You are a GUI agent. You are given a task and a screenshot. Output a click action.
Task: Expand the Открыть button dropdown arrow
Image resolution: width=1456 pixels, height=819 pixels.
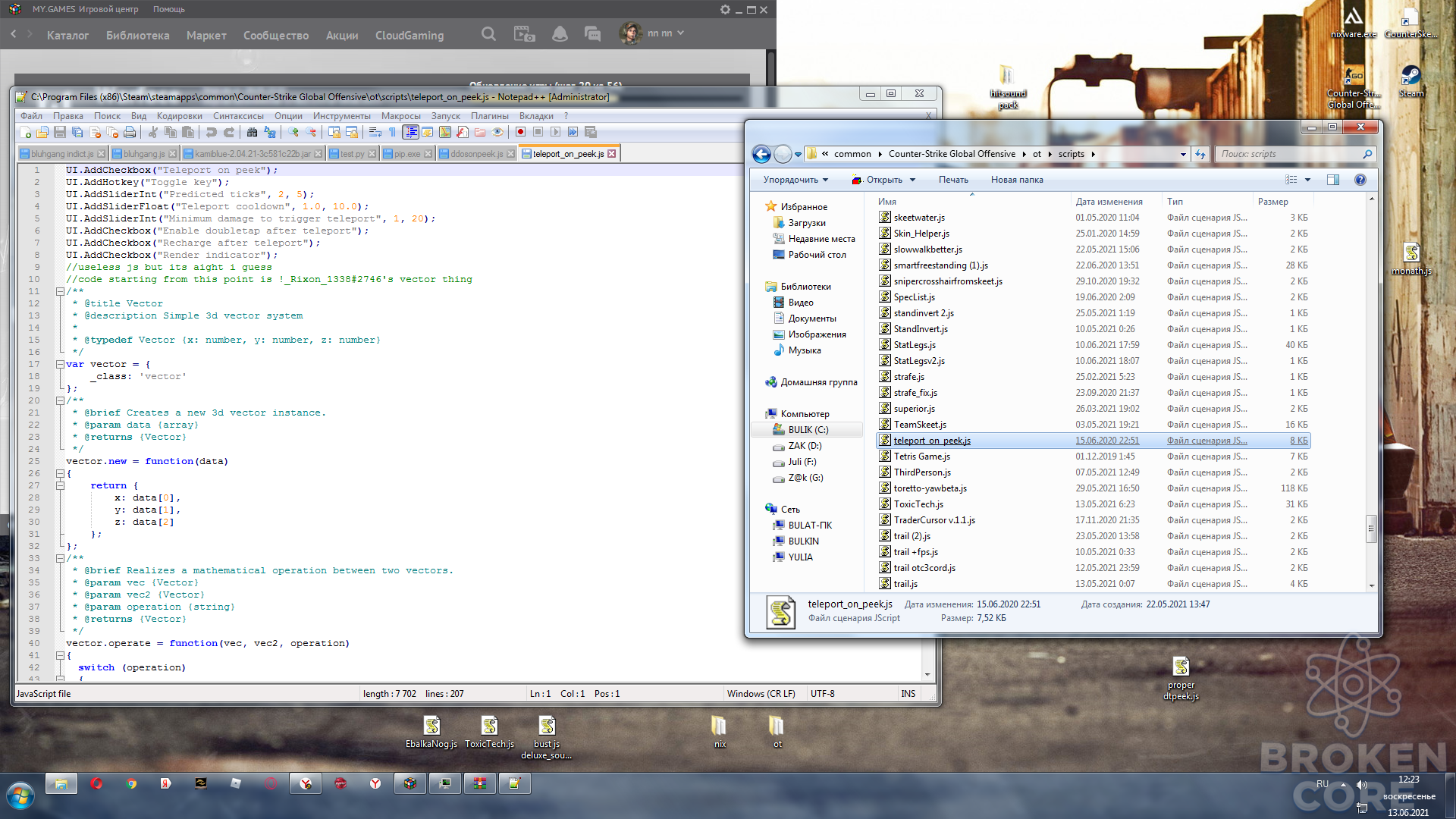tap(912, 180)
